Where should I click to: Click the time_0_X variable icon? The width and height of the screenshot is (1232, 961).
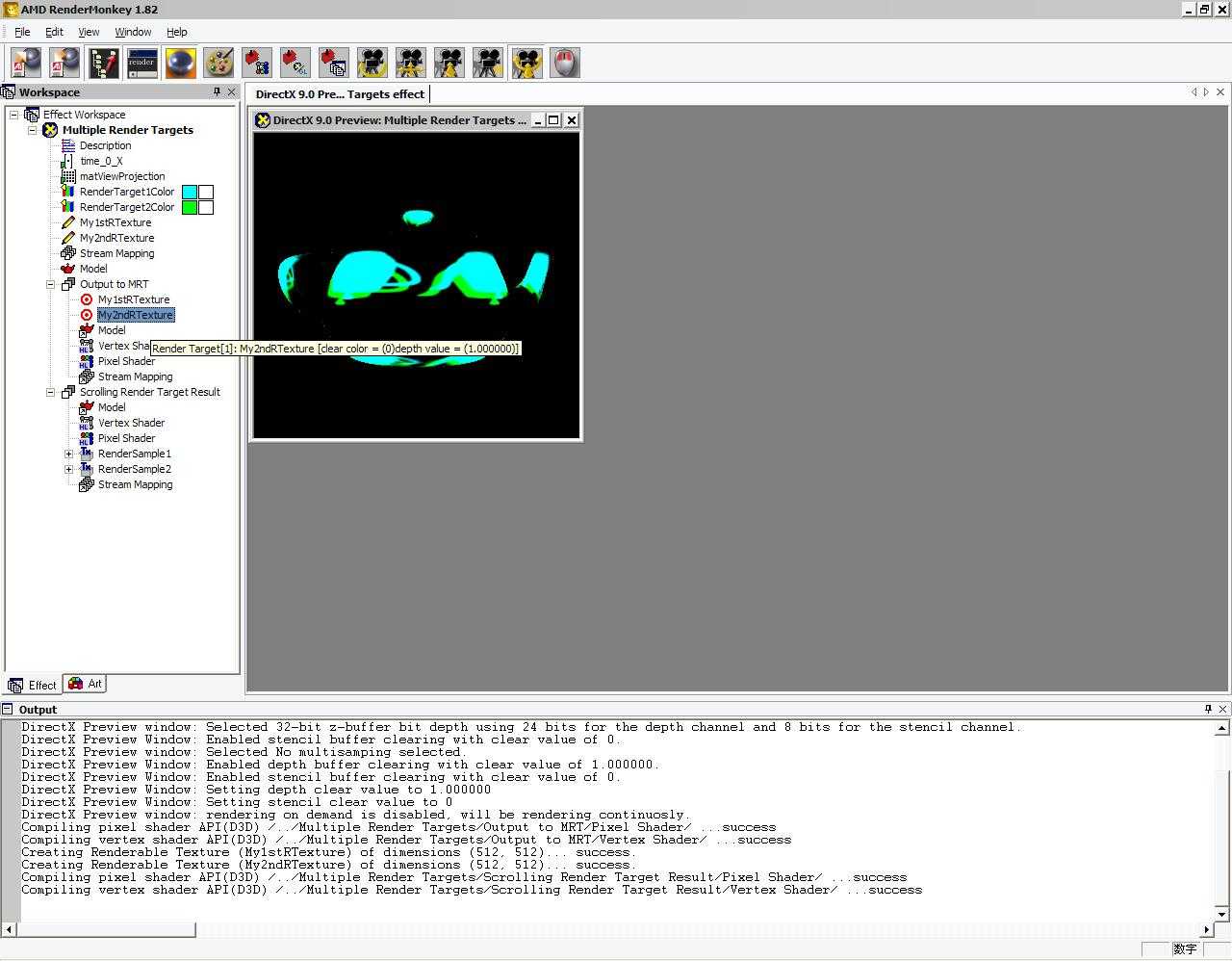(68, 161)
